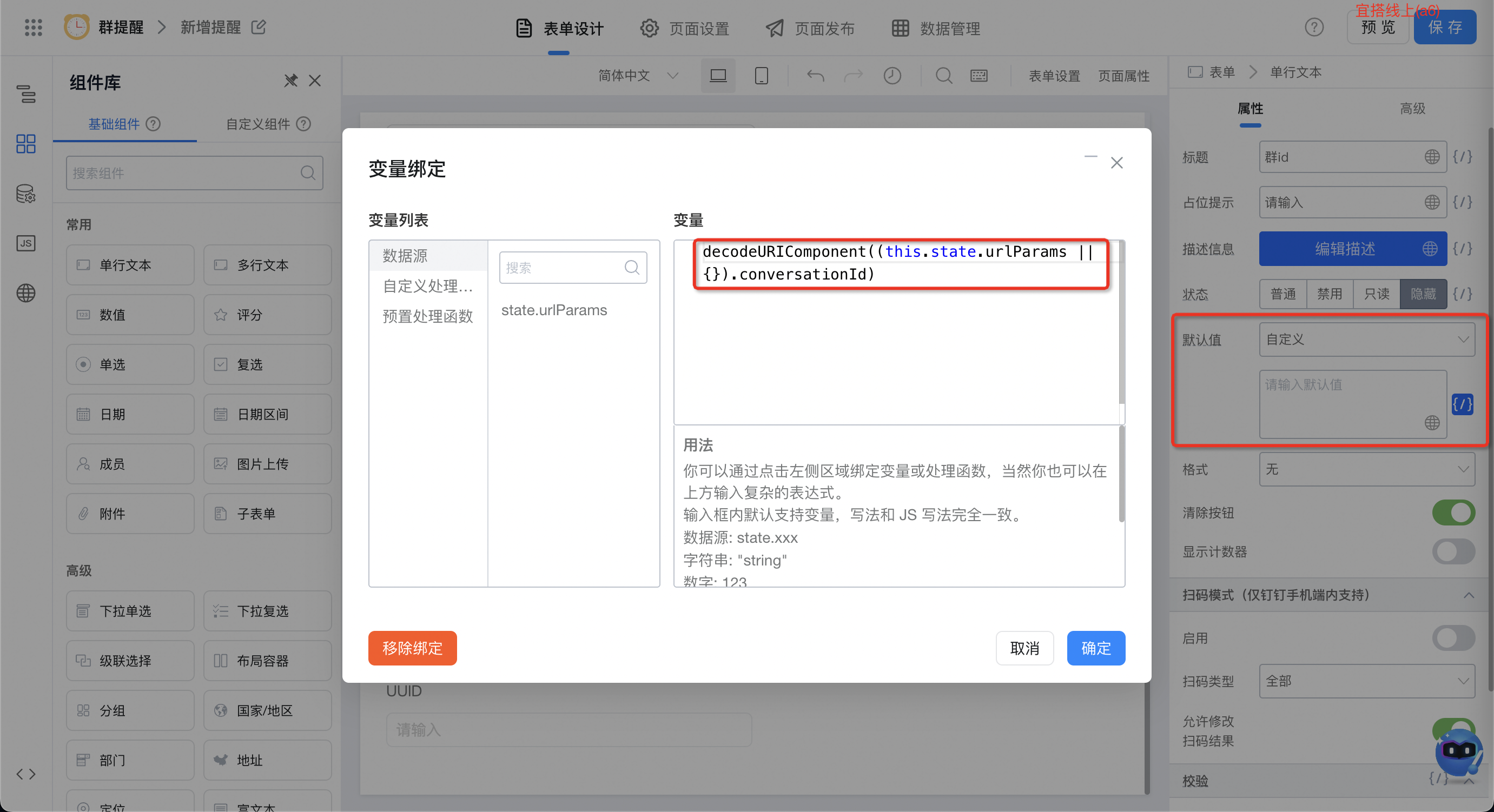Collapse the 扫码模式 section
Screen dimensions: 1494x812
click(1469, 595)
